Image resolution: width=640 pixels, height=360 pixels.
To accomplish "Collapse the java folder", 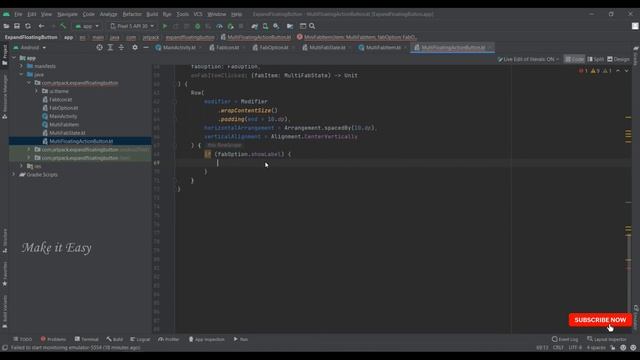I will (22, 75).
